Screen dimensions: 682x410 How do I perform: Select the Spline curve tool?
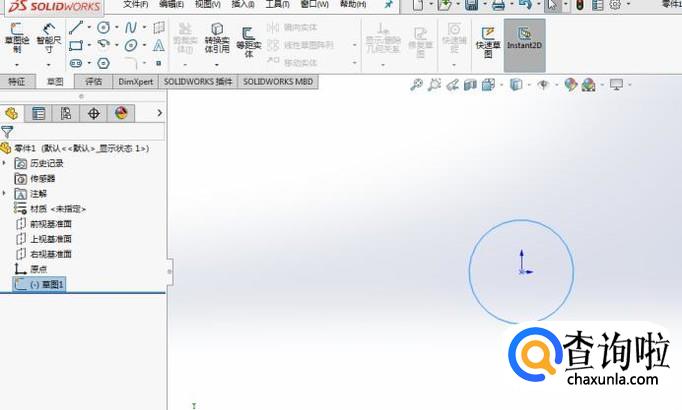point(131,27)
